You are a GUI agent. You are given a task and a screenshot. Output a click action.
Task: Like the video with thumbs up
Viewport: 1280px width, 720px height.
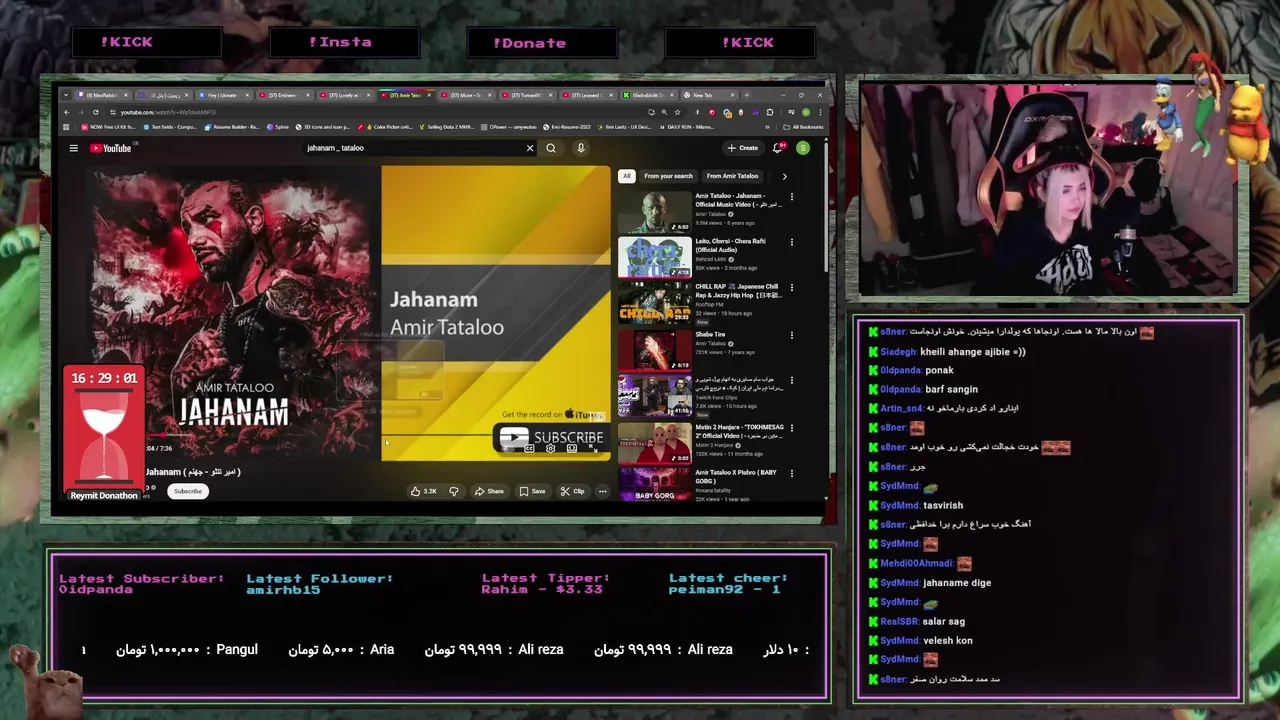[x=425, y=491]
